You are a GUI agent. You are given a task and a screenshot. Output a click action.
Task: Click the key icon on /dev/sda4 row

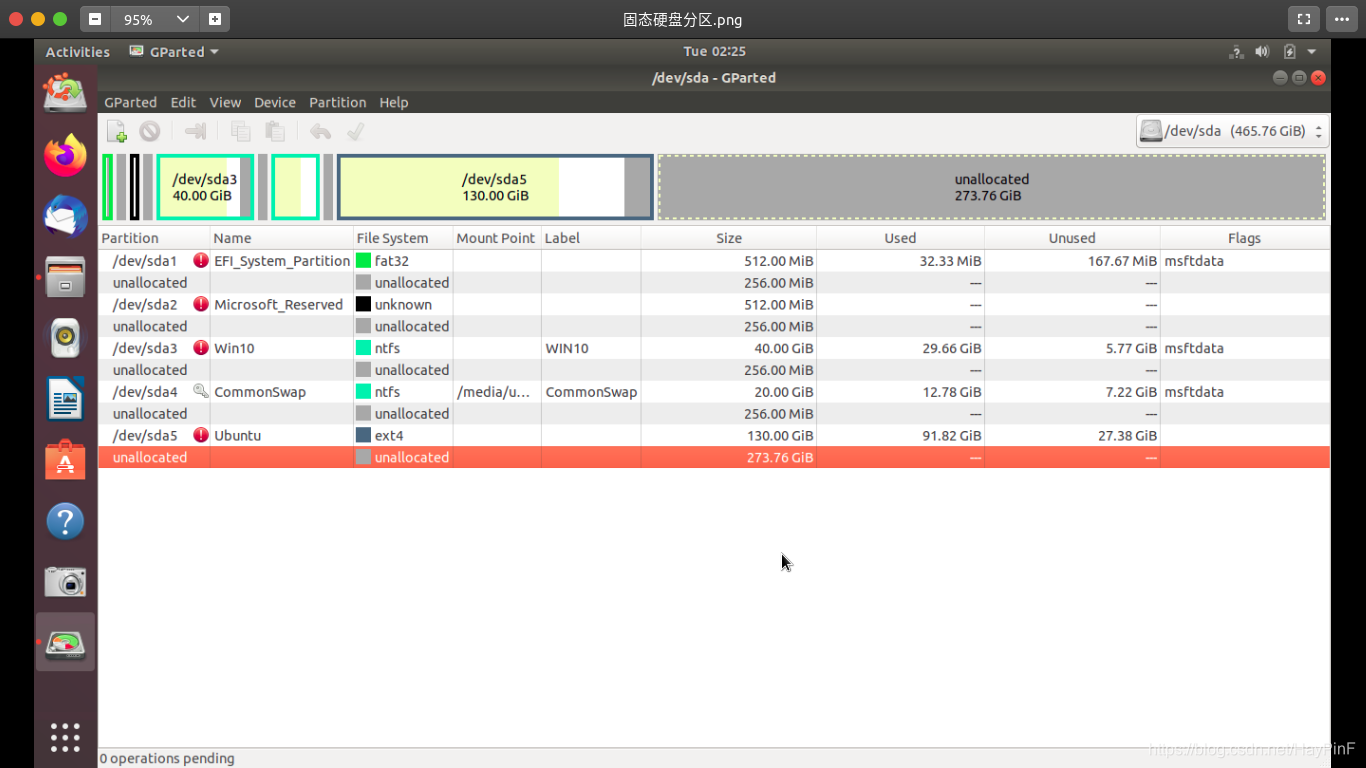click(201, 391)
